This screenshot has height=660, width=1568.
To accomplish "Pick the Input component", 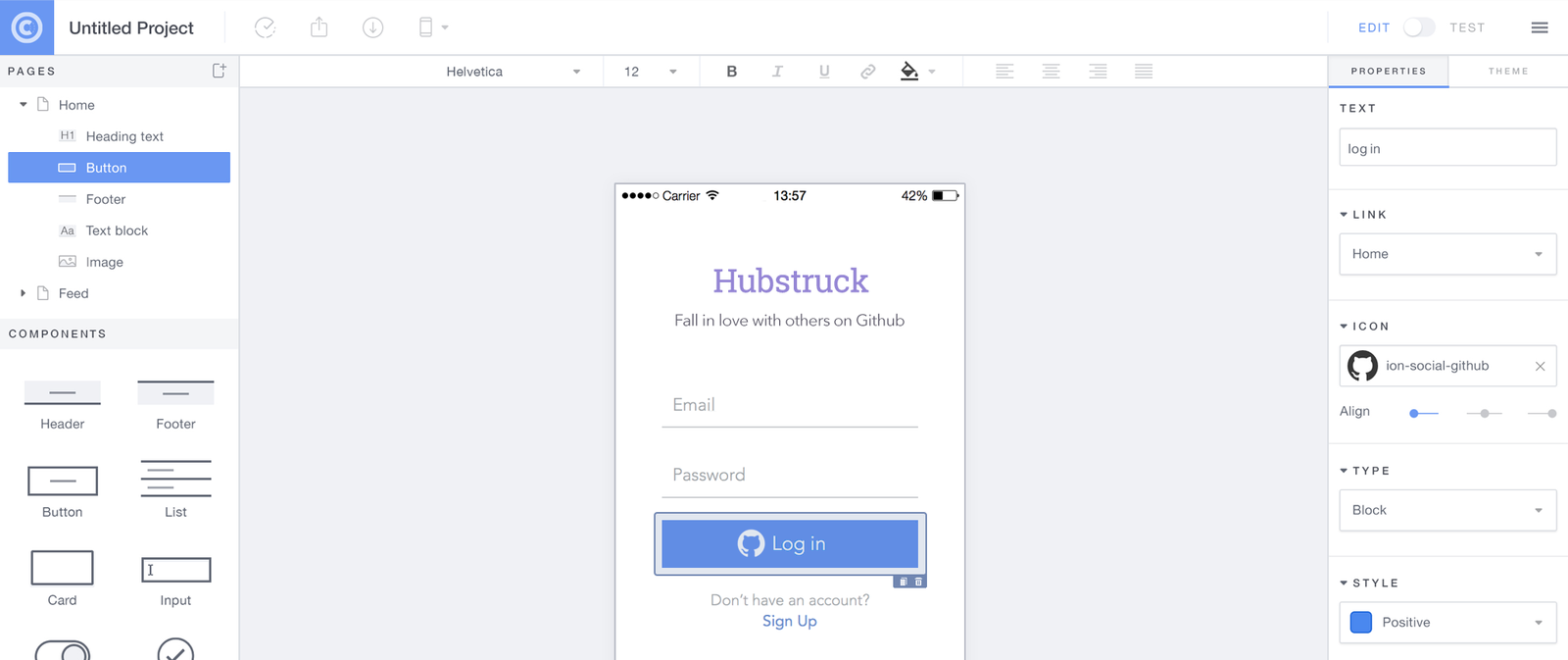I will pyautogui.click(x=175, y=582).
